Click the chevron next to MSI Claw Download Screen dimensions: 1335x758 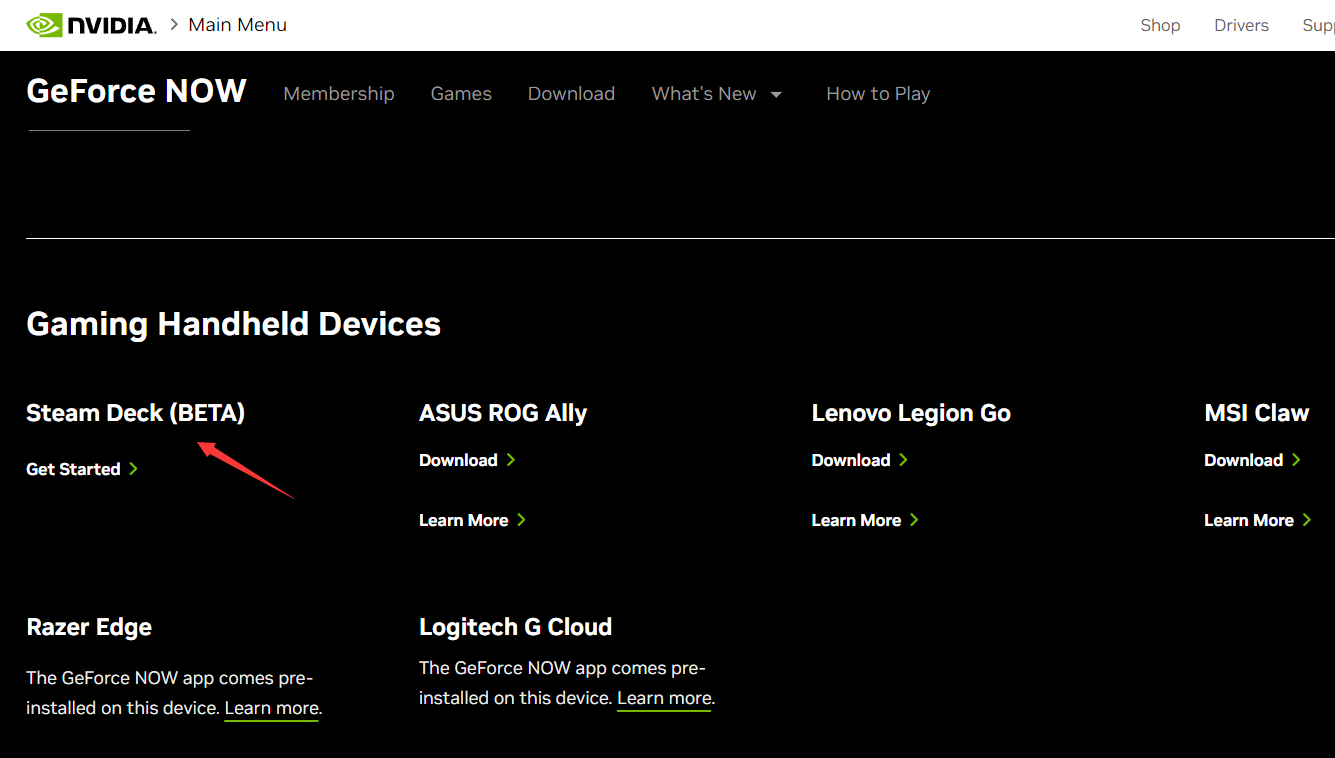pyautogui.click(x=1297, y=460)
